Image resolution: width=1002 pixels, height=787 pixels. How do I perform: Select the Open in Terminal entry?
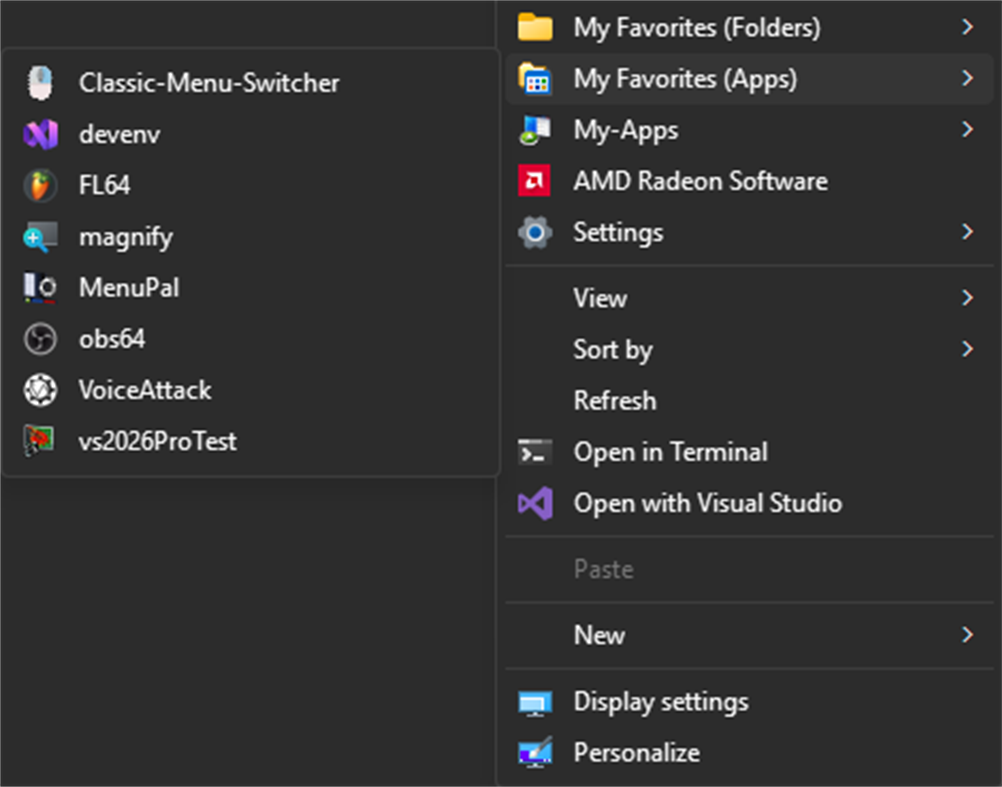pos(749,452)
